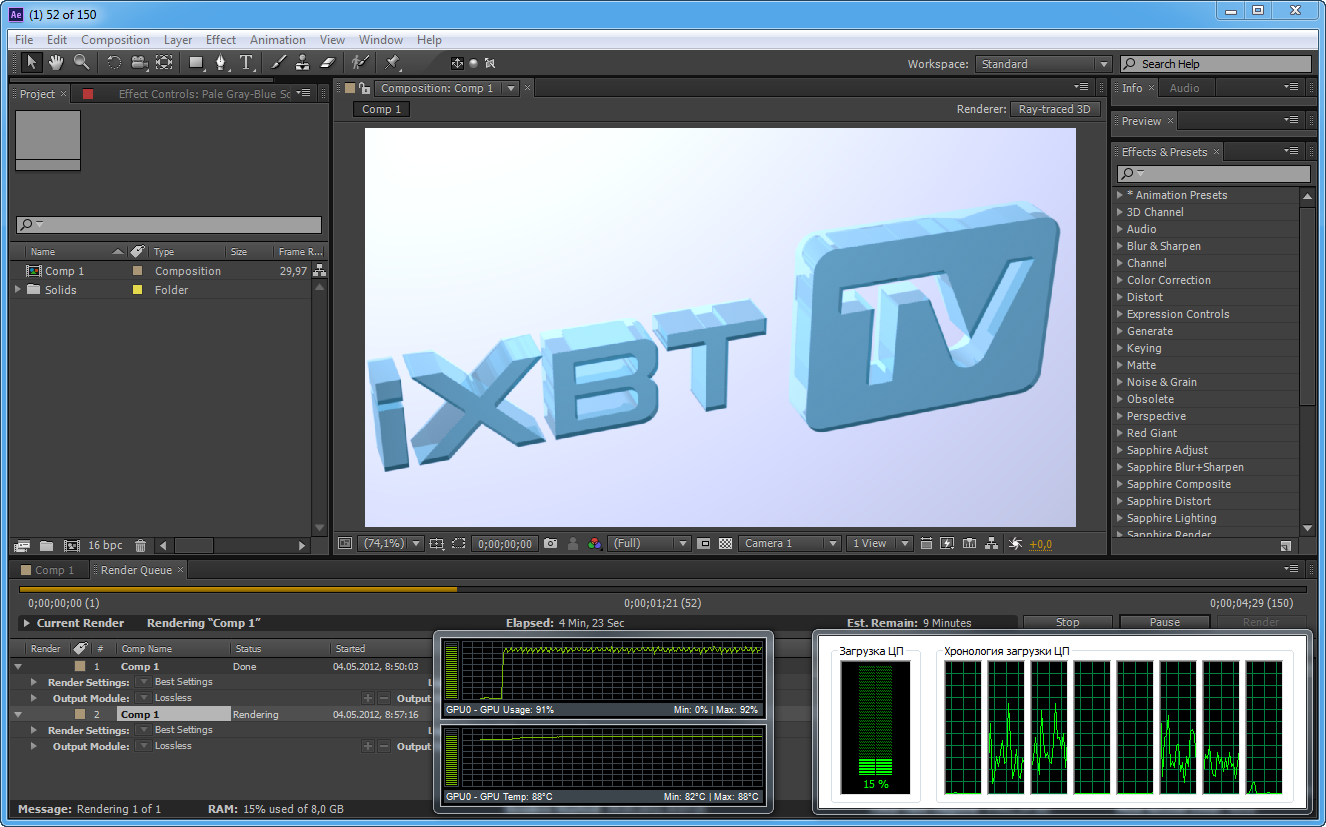The width and height of the screenshot is (1326, 827).
Task: Select the Horizontal Type tool
Action: [x=246, y=63]
